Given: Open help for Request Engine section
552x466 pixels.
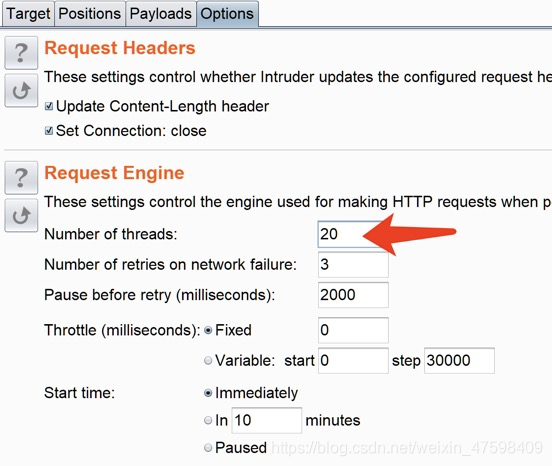Looking at the screenshot, I should click(21, 178).
